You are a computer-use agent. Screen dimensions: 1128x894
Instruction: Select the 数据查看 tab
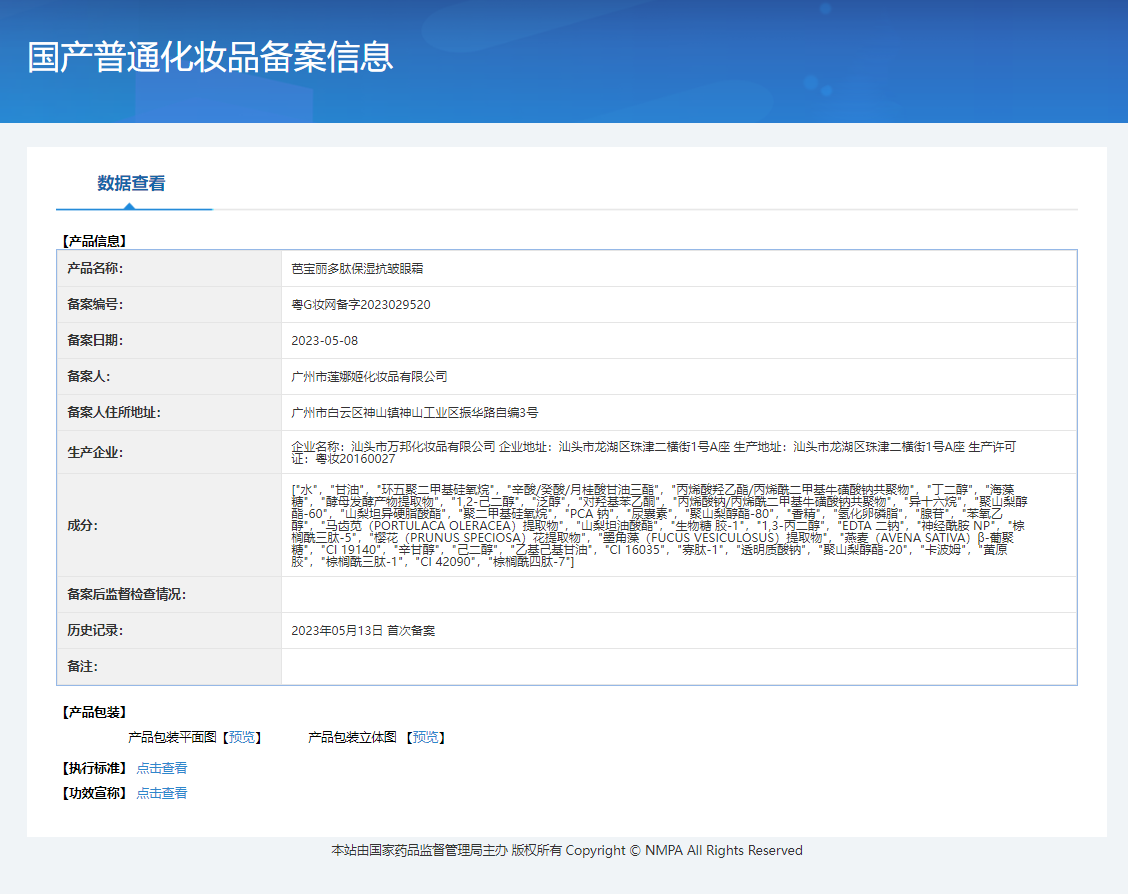click(x=131, y=183)
